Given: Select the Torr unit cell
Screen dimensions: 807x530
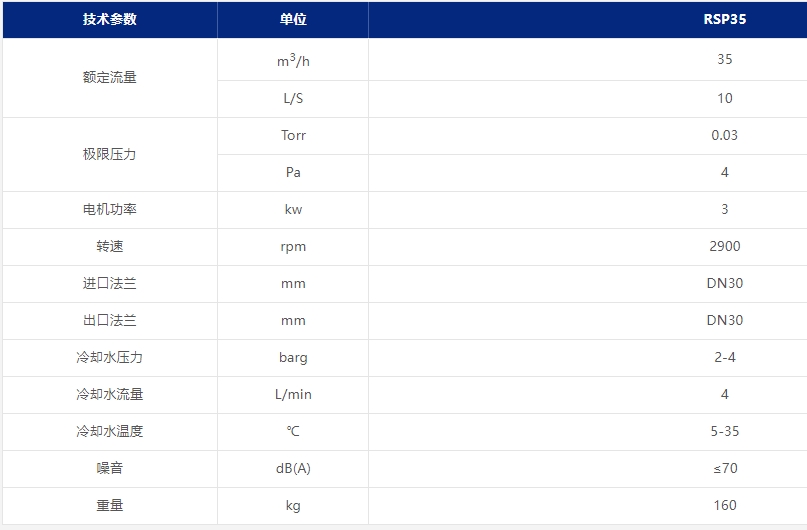Looking at the screenshot, I should coord(293,135).
